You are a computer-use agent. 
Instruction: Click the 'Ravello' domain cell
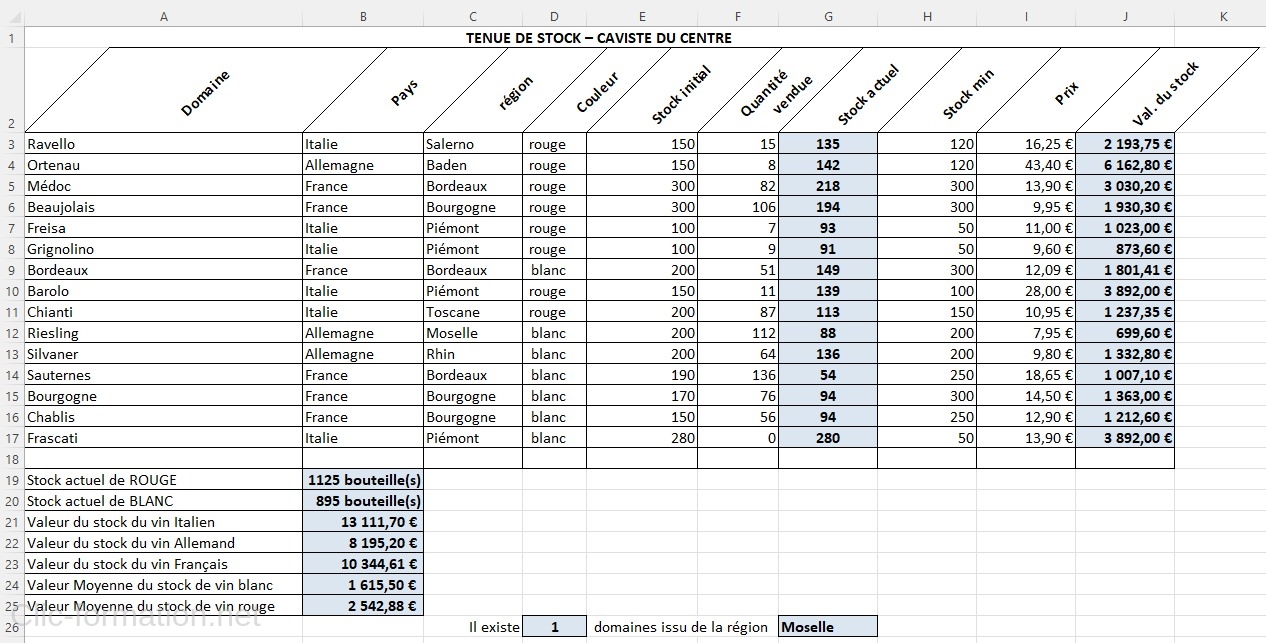point(163,144)
